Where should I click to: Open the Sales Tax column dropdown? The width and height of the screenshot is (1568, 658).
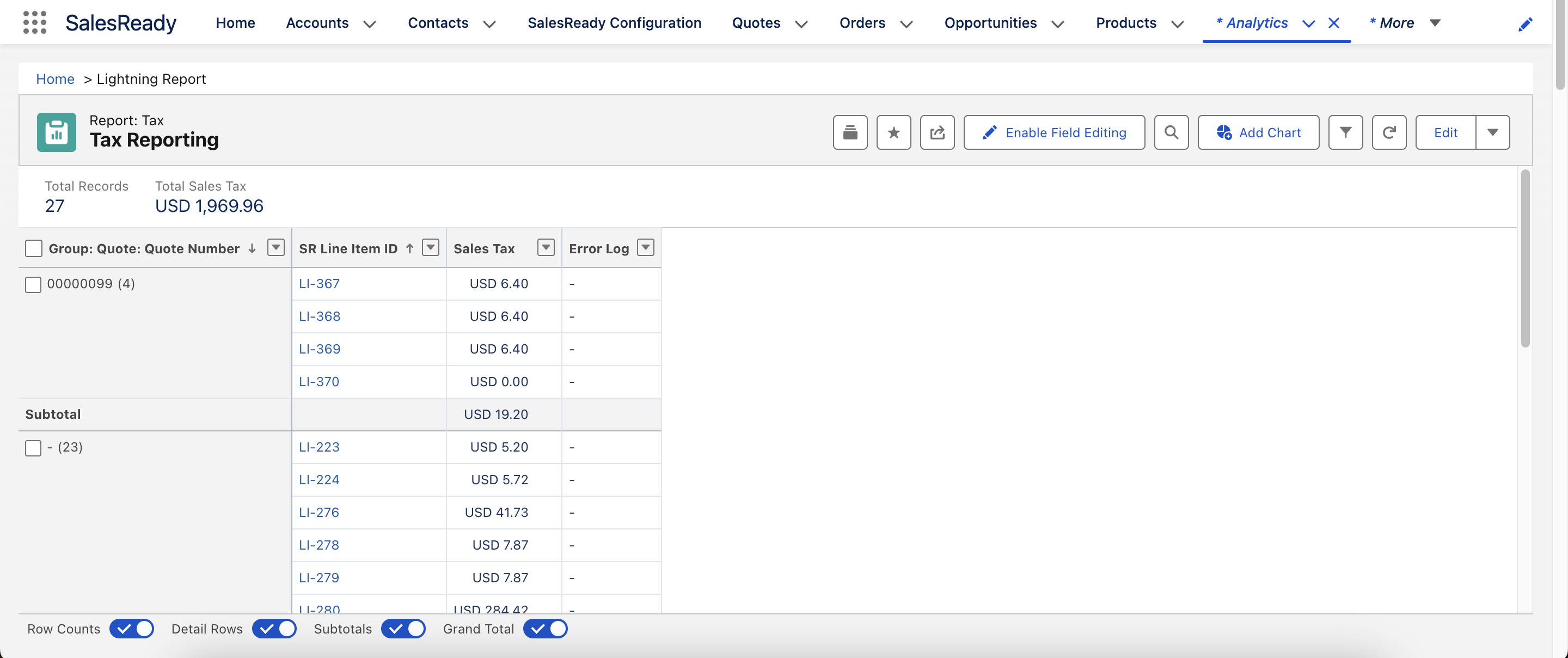(x=546, y=247)
